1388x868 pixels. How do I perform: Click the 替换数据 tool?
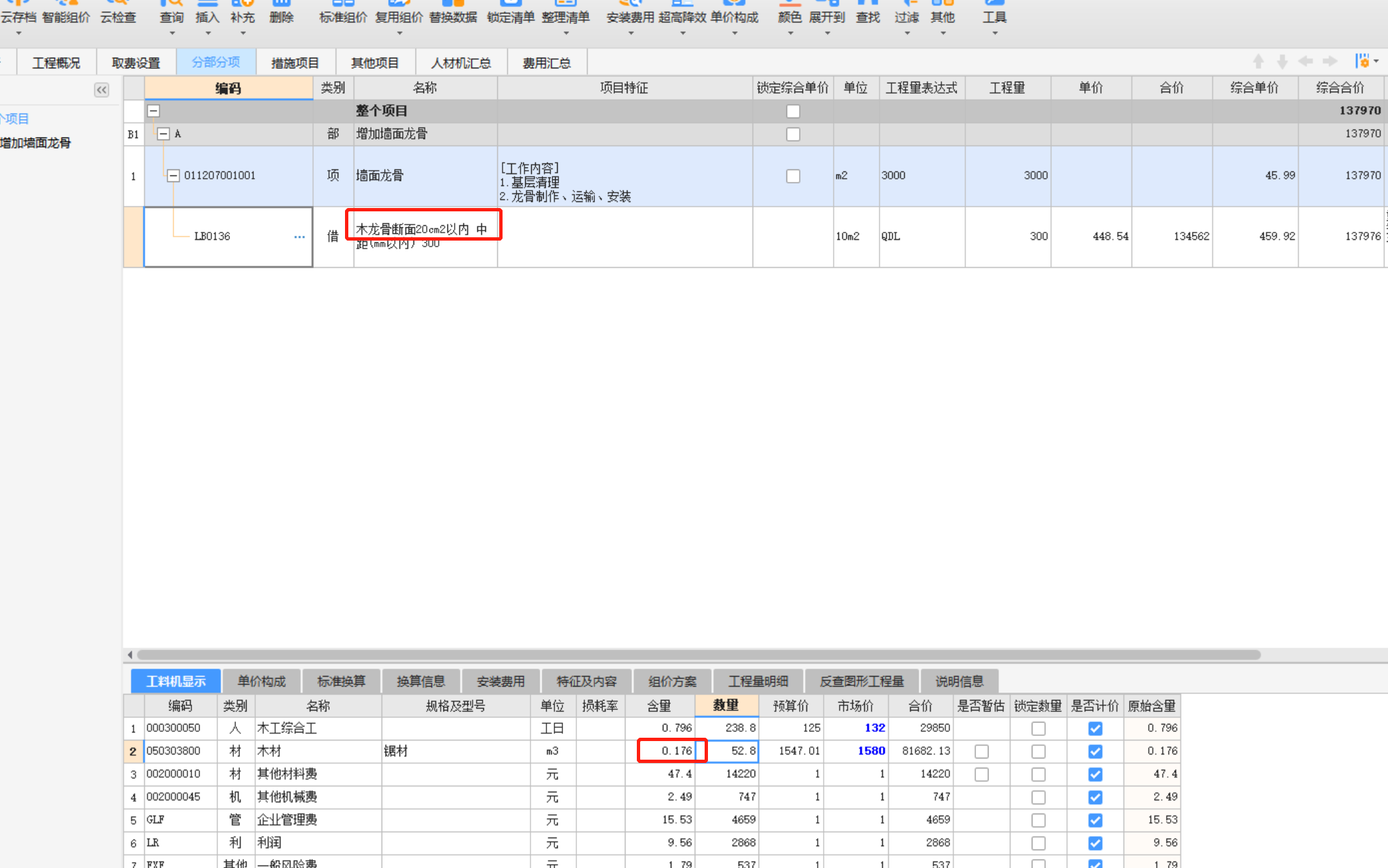click(453, 13)
